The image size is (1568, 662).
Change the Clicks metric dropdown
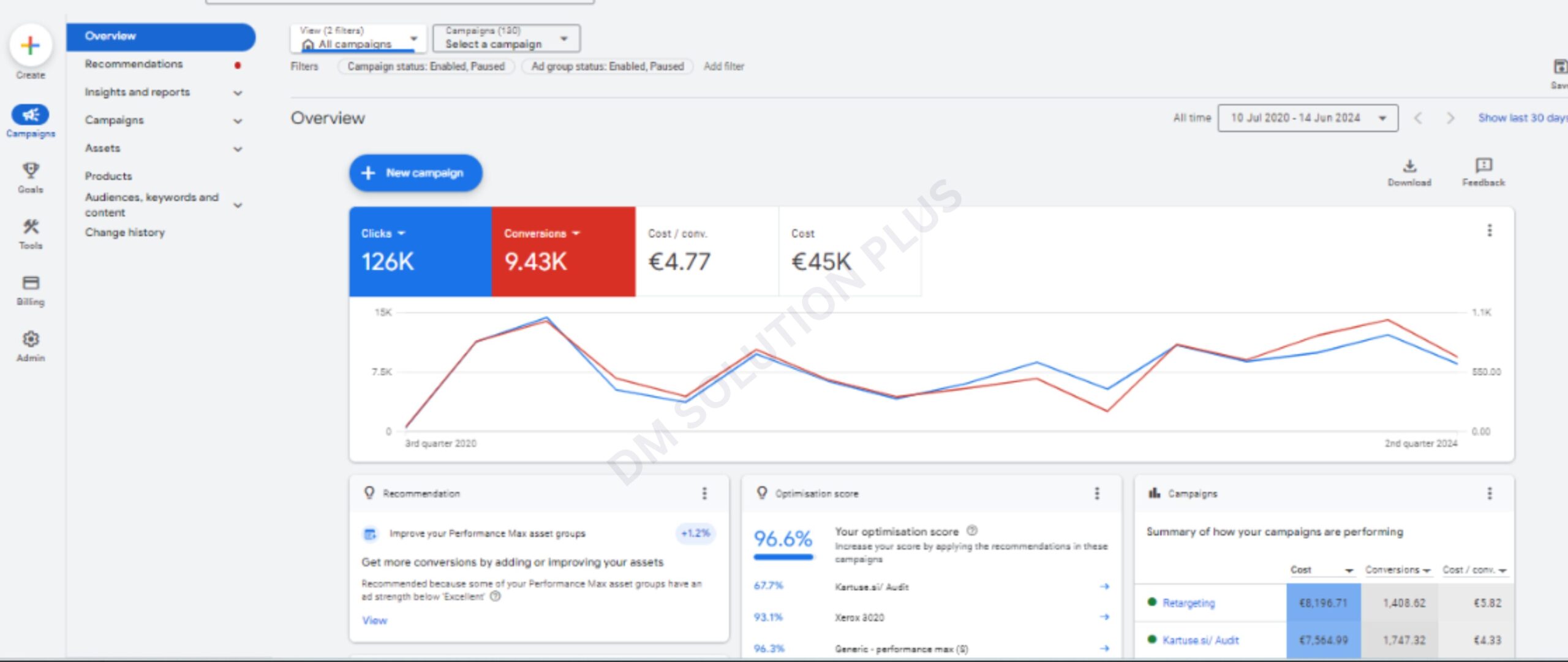[x=383, y=234]
